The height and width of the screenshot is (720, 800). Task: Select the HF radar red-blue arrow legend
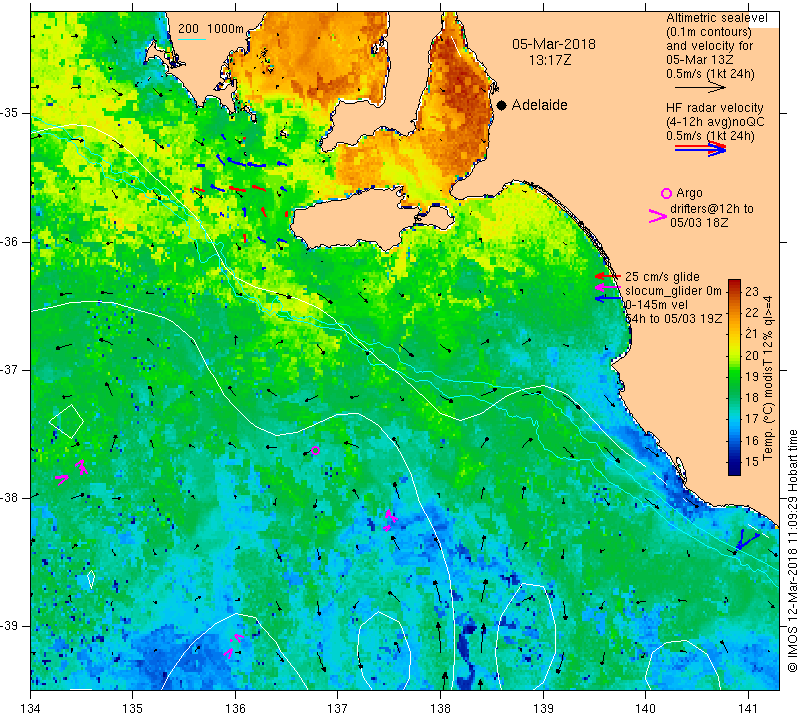click(x=701, y=148)
